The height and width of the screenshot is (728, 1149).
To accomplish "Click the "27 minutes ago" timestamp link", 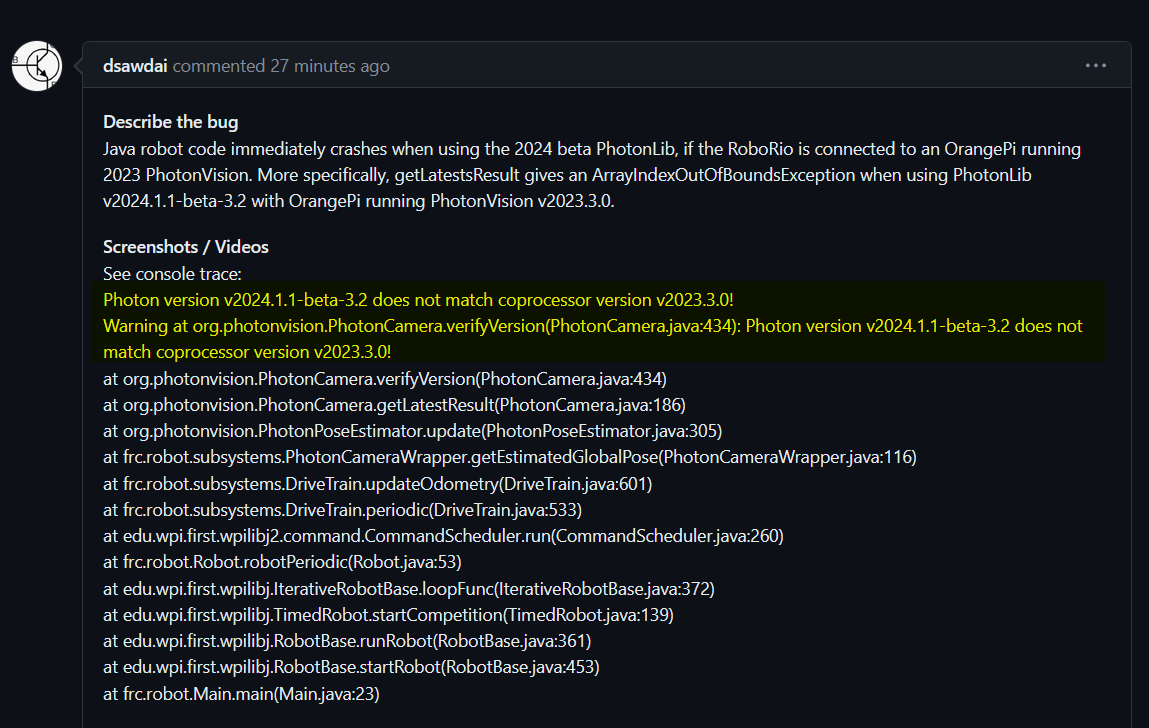I will click(330, 66).
